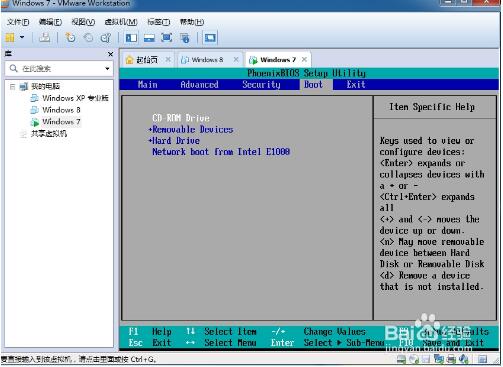Click the Select Menu legend text

click(230, 343)
